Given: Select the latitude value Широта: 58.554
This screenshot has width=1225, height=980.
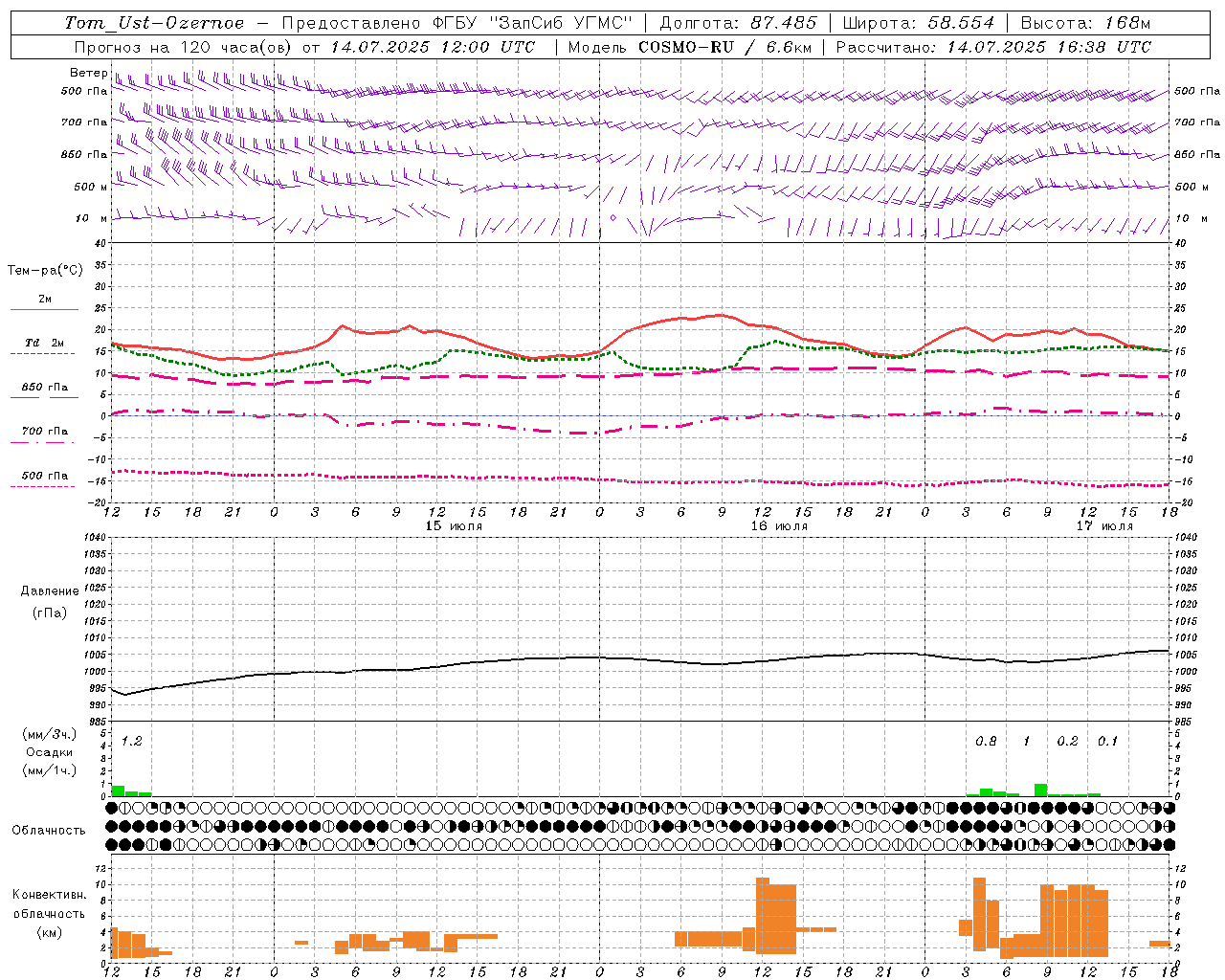Looking at the screenshot, I should click(919, 23).
